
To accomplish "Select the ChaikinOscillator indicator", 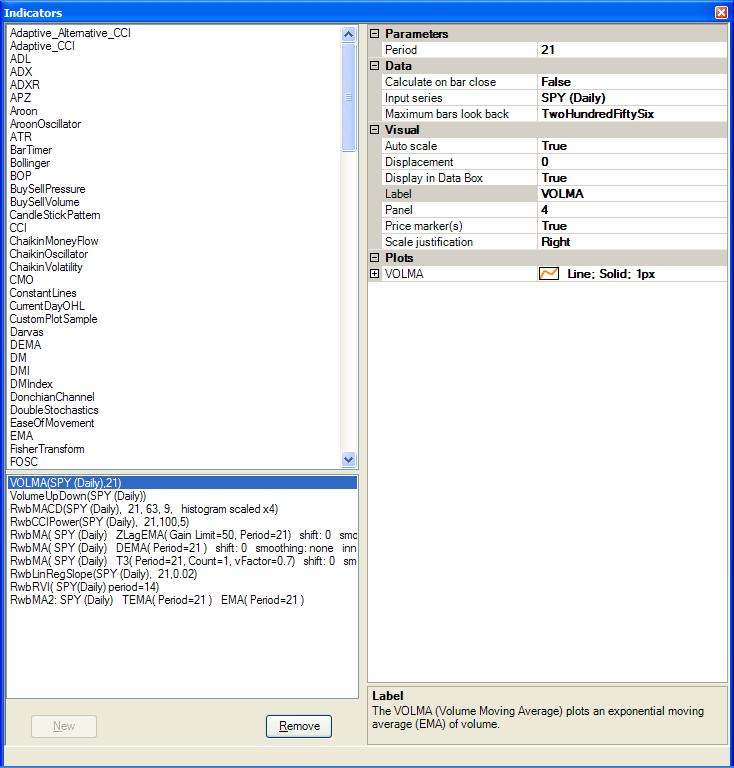I will [49, 254].
